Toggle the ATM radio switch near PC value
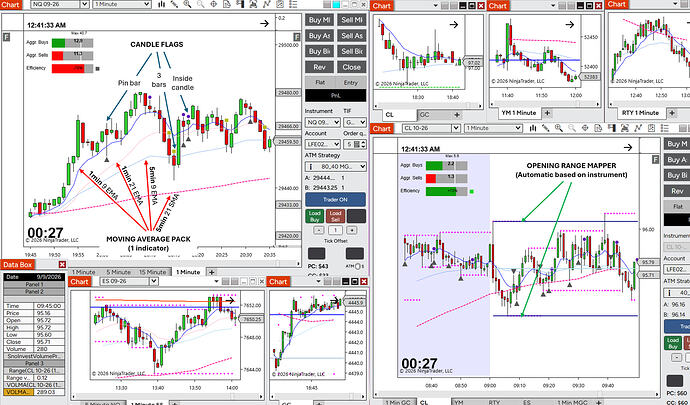Image resolution: width=690 pixels, height=405 pixels. pos(359,266)
